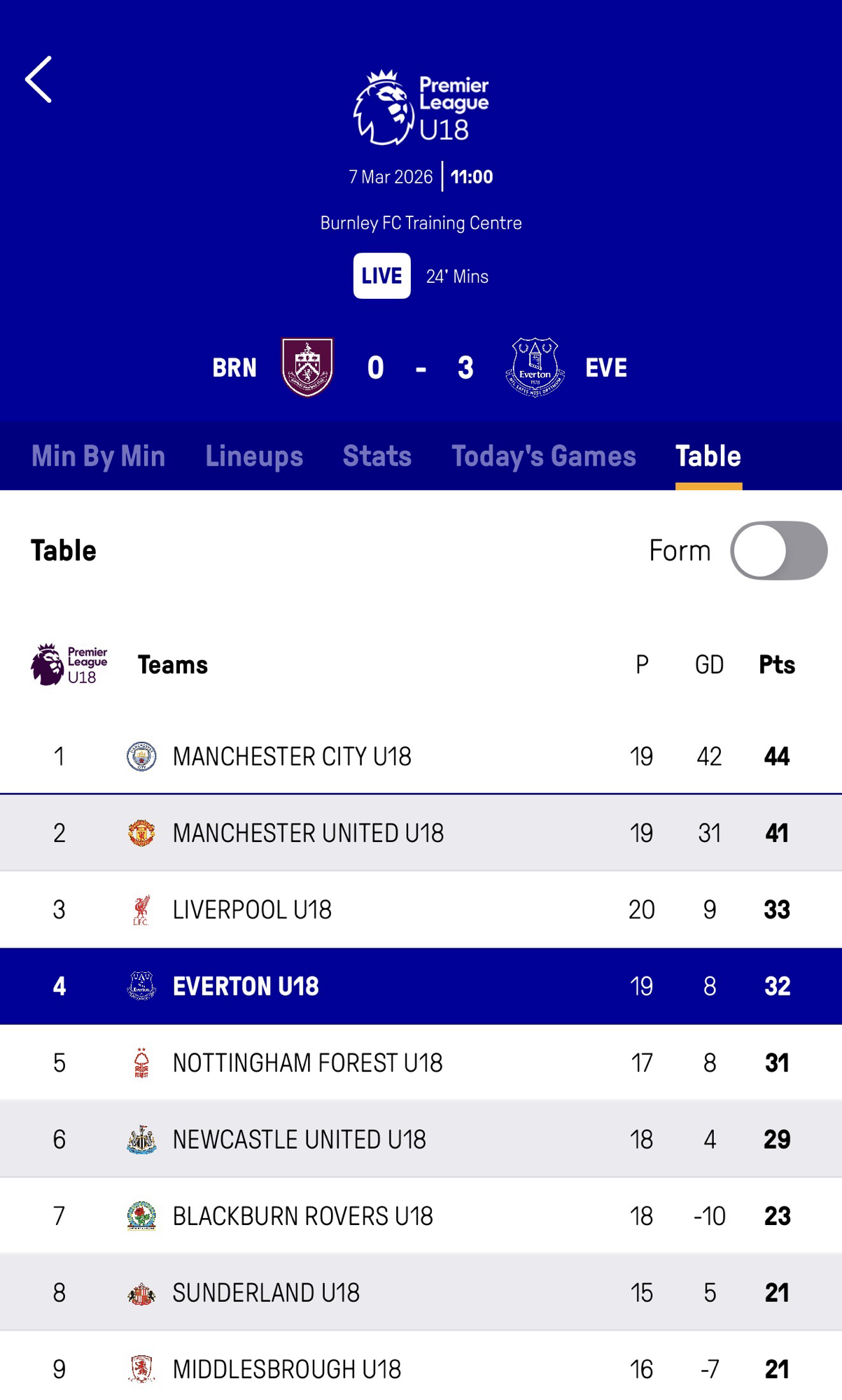
Task: Tap the Manchester United U18 badge
Action: pos(141,833)
